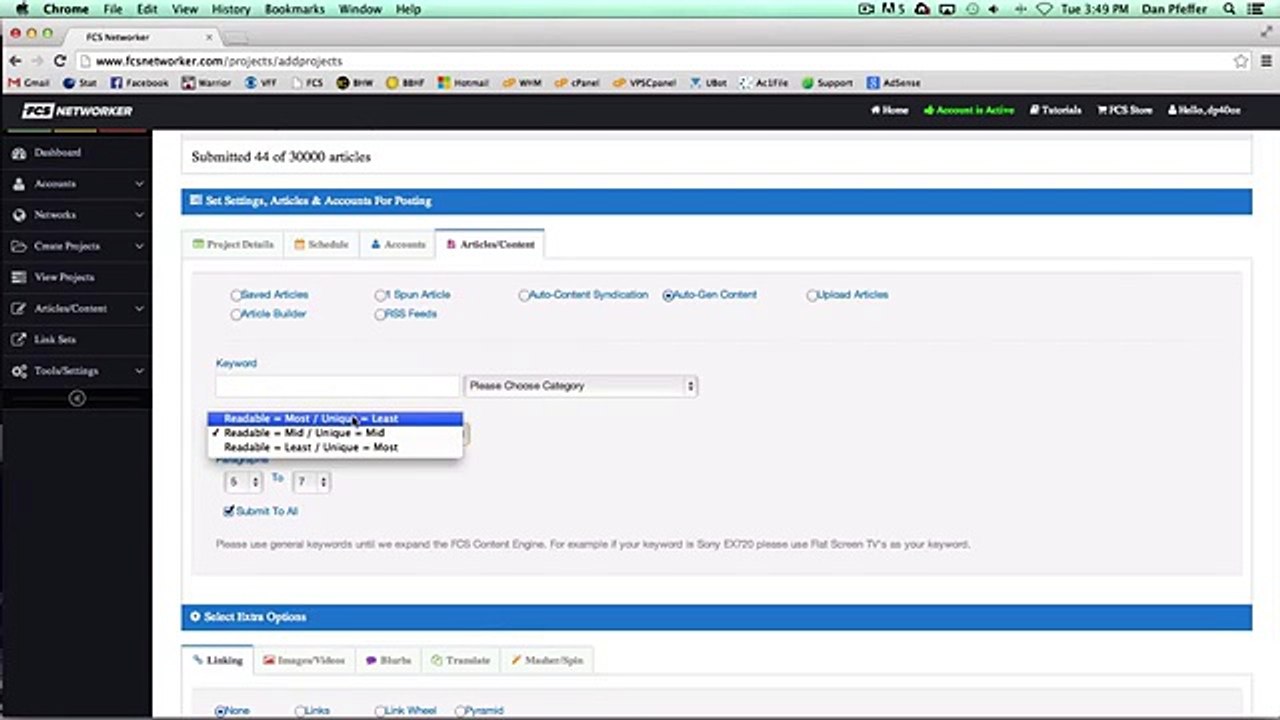The image size is (1280, 720).
Task: Select the Upload Articles radio
Action: coord(812,295)
